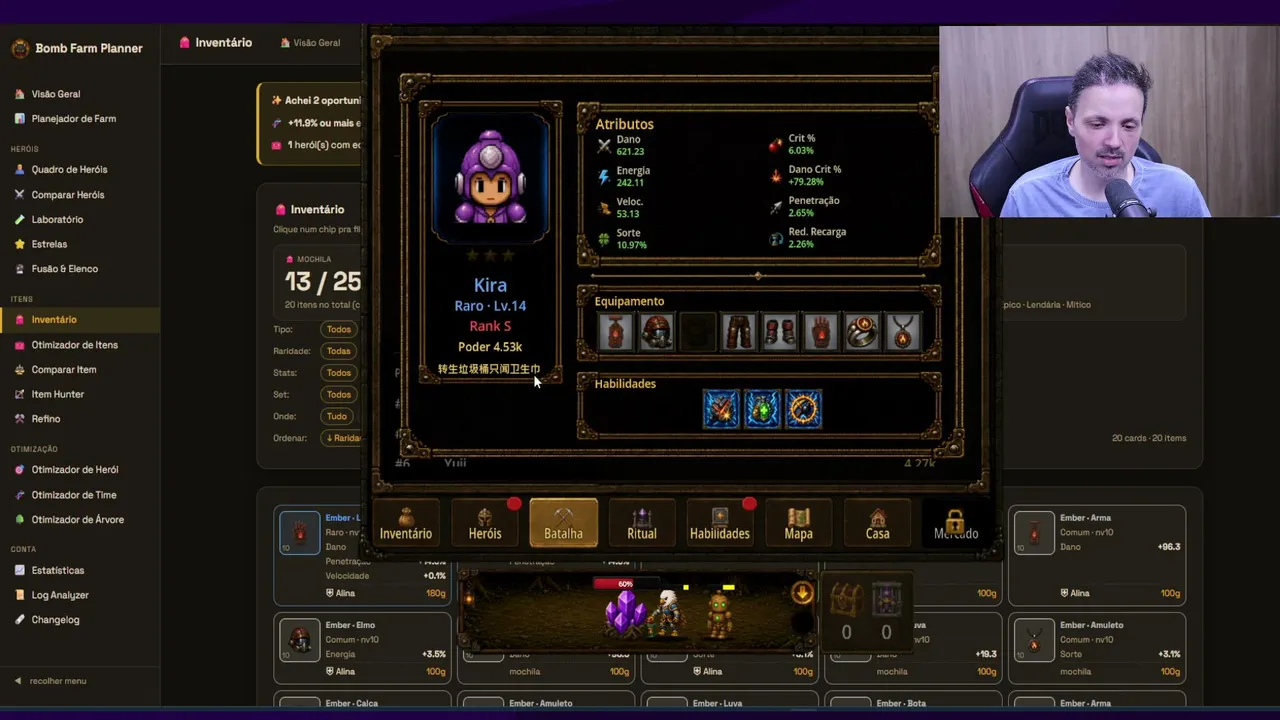Click the Crit % value 6.03%
Viewport: 1280px width, 720px height.
coord(801,151)
